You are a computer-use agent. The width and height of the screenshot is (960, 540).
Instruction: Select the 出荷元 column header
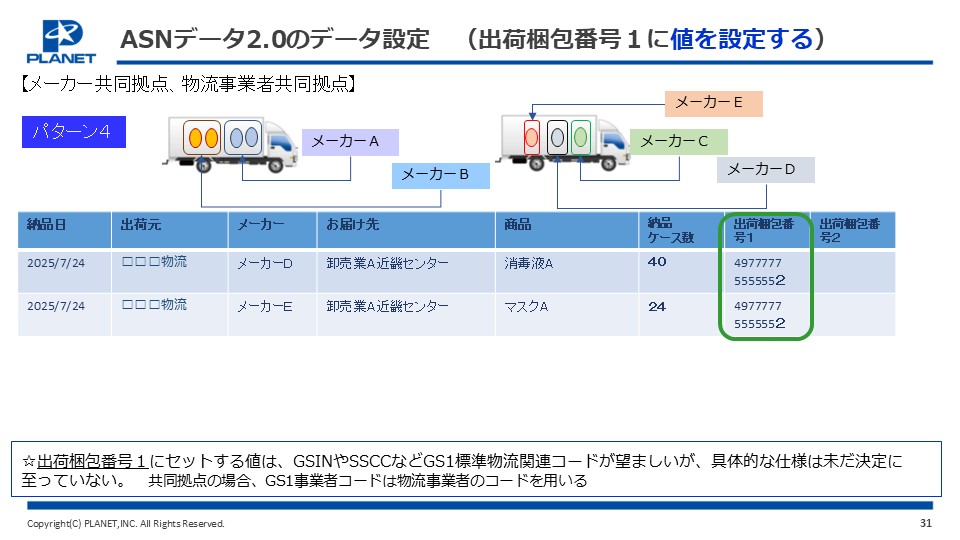[170, 230]
